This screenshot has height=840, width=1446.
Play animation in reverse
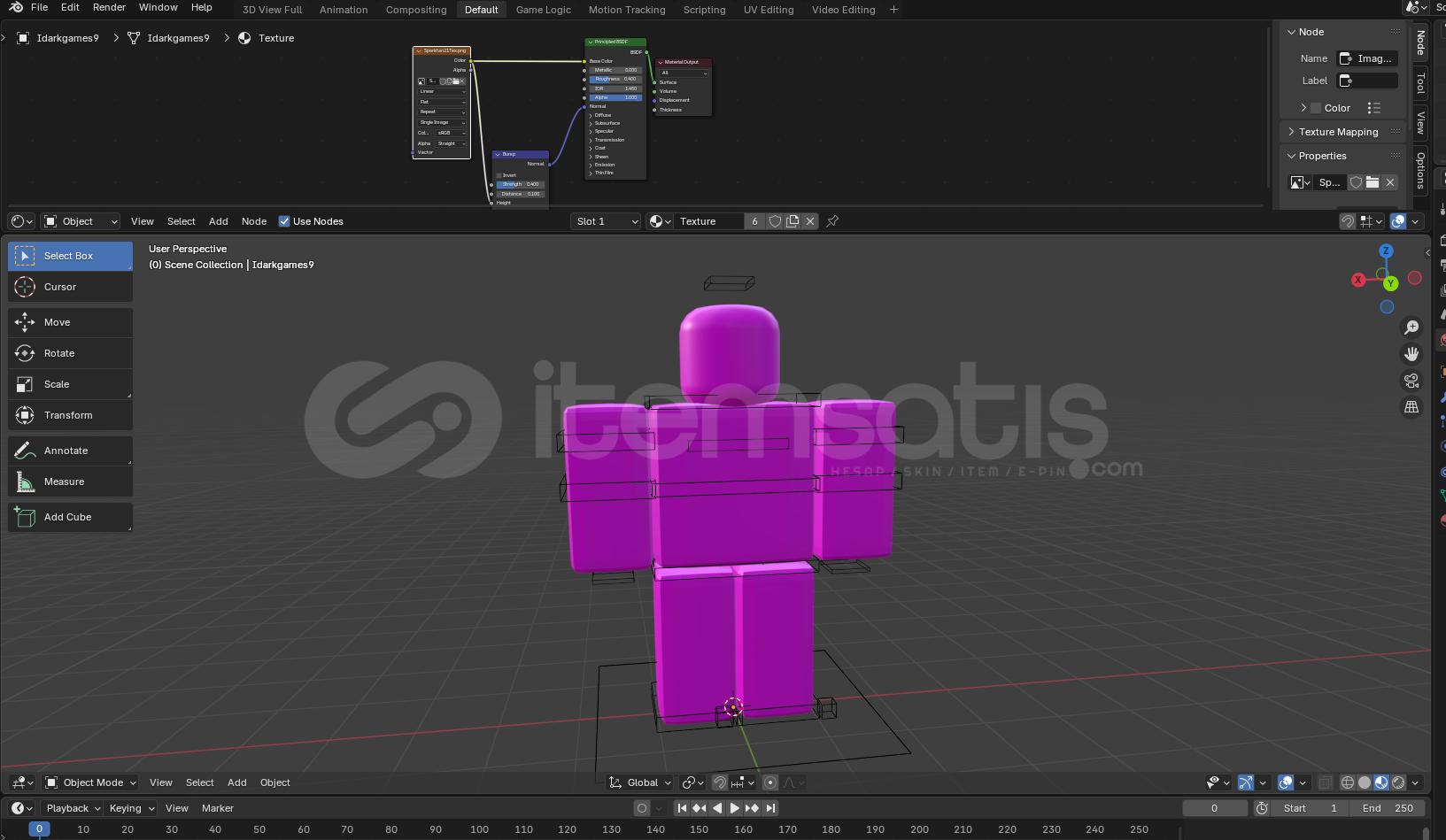pyautogui.click(x=717, y=808)
